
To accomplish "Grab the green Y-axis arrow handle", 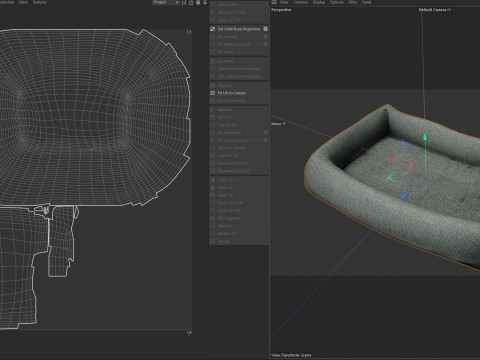I will click(425, 137).
